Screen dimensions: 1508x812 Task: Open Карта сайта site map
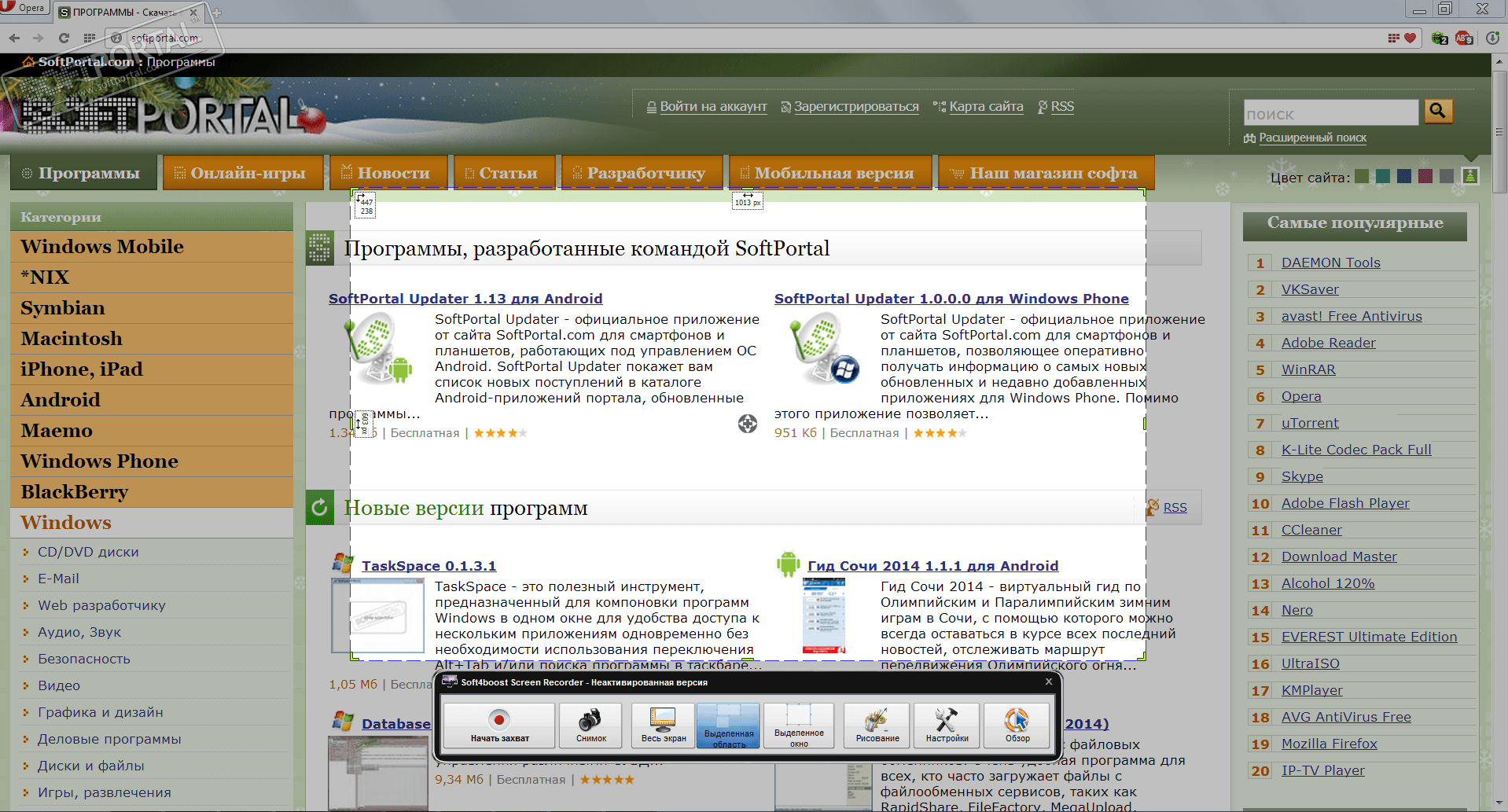(x=986, y=107)
